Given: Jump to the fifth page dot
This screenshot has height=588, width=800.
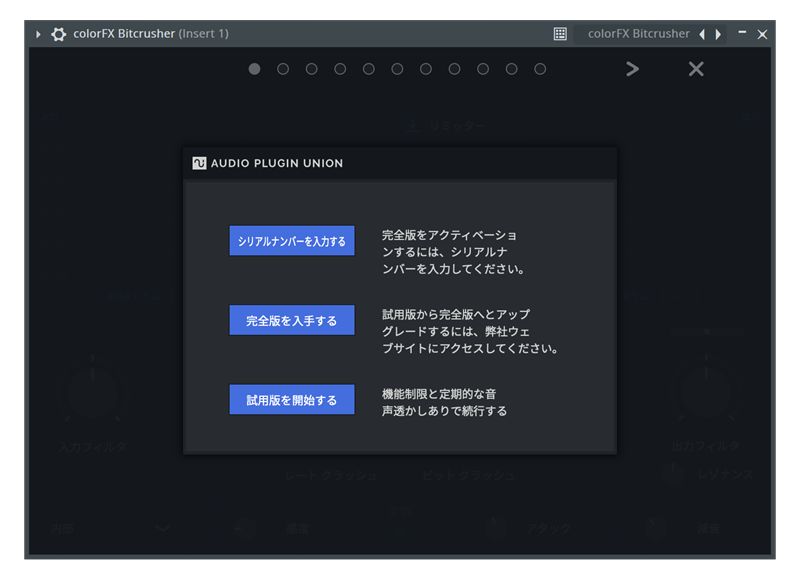Looking at the screenshot, I should [369, 69].
